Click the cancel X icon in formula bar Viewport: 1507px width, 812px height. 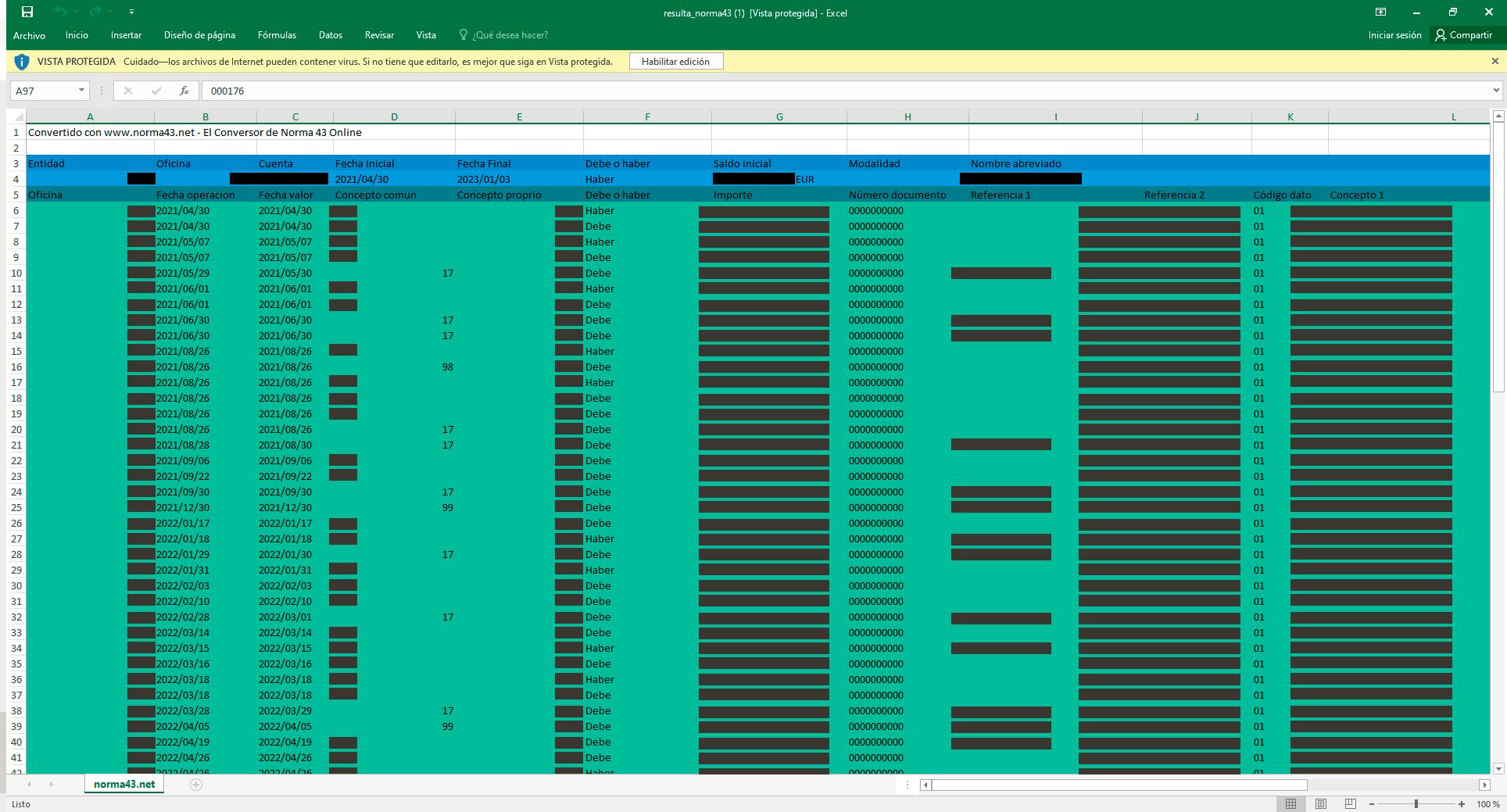click(128, 91)
